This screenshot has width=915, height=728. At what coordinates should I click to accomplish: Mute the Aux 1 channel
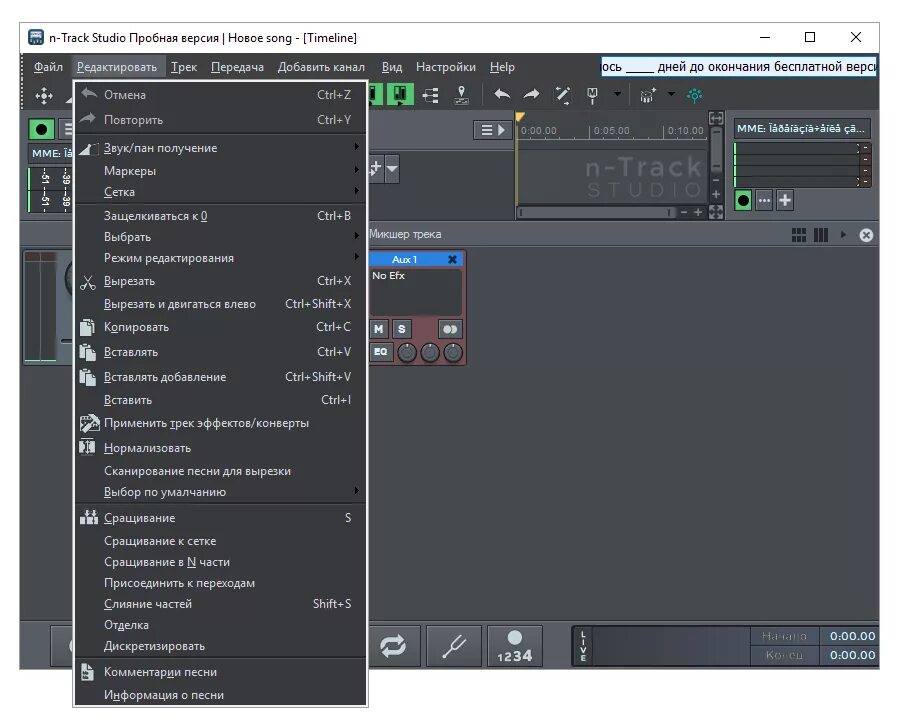click(x=379, y=329)
